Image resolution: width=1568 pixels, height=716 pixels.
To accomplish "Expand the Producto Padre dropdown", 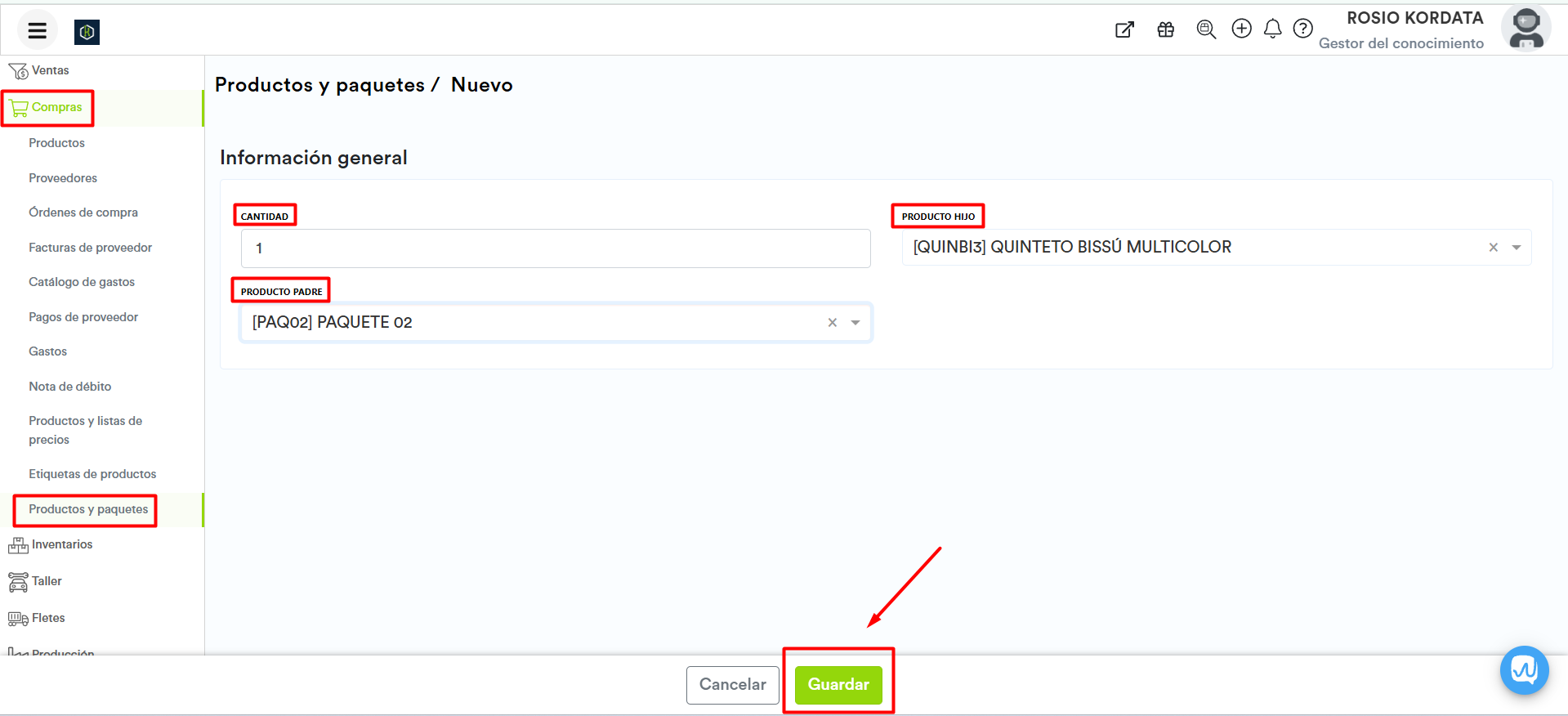I will coord(855,323).
